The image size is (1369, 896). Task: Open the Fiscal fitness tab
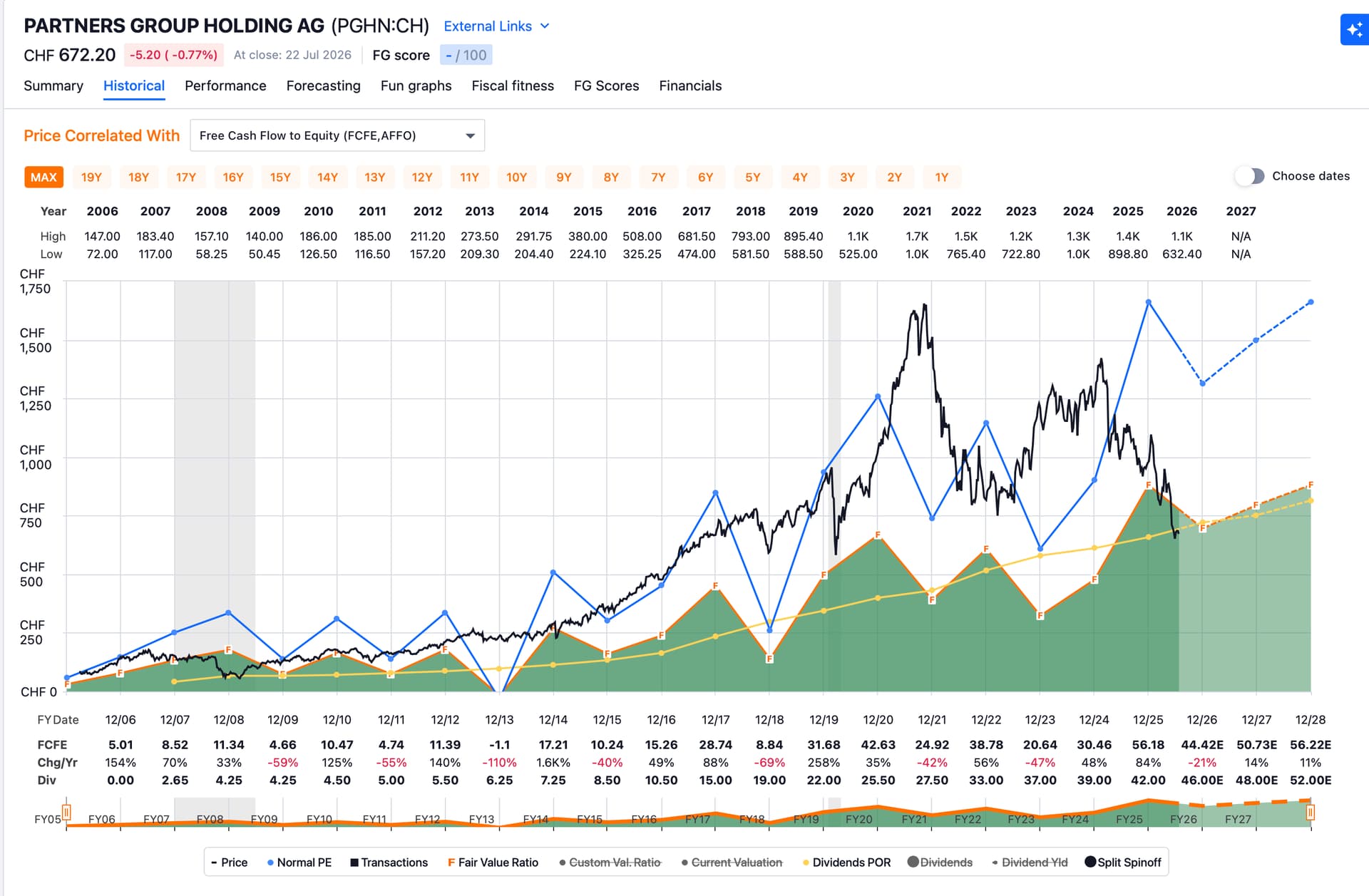[x=513, y=86]
